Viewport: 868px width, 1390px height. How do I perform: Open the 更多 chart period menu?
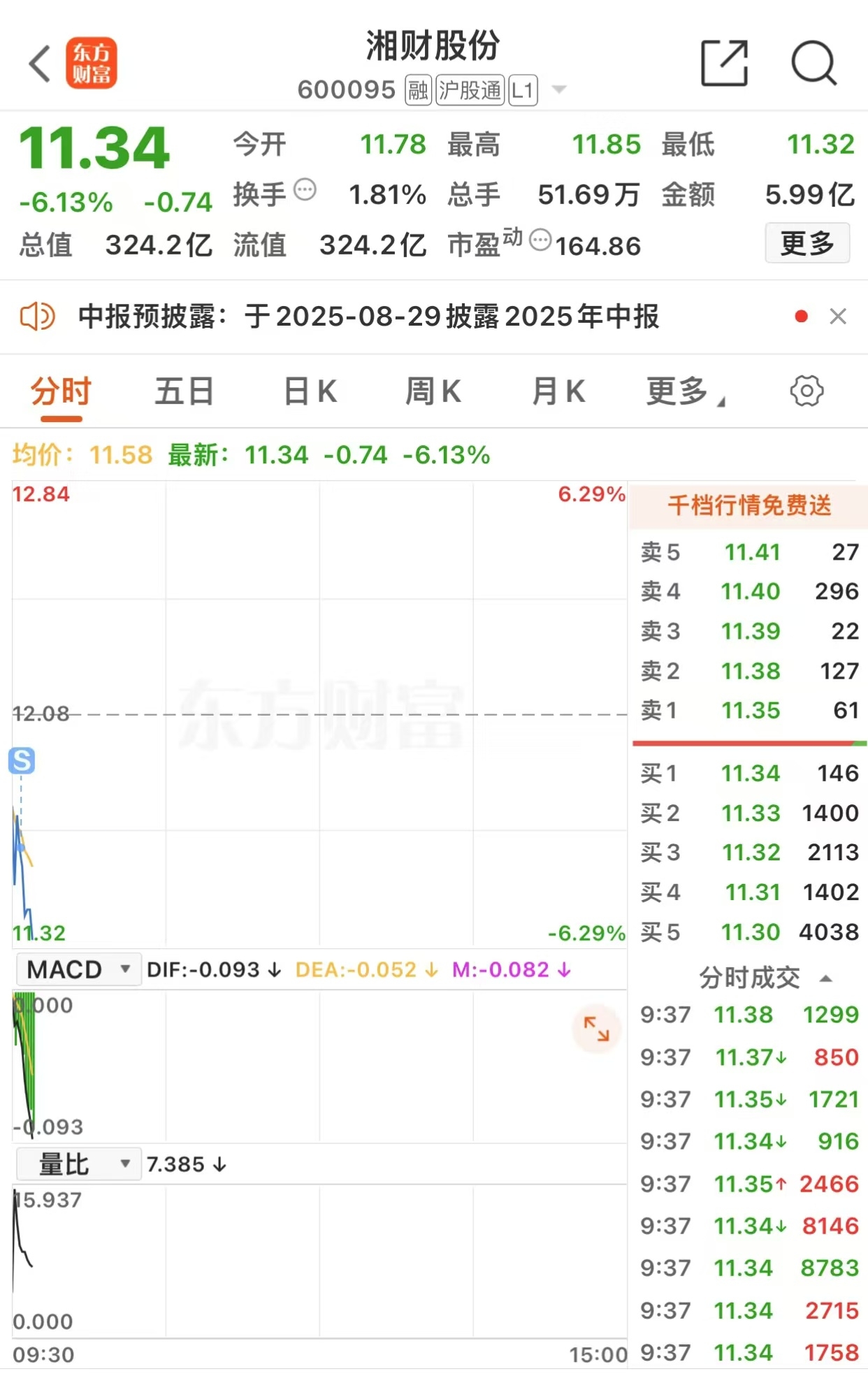[x=686, y=391]
